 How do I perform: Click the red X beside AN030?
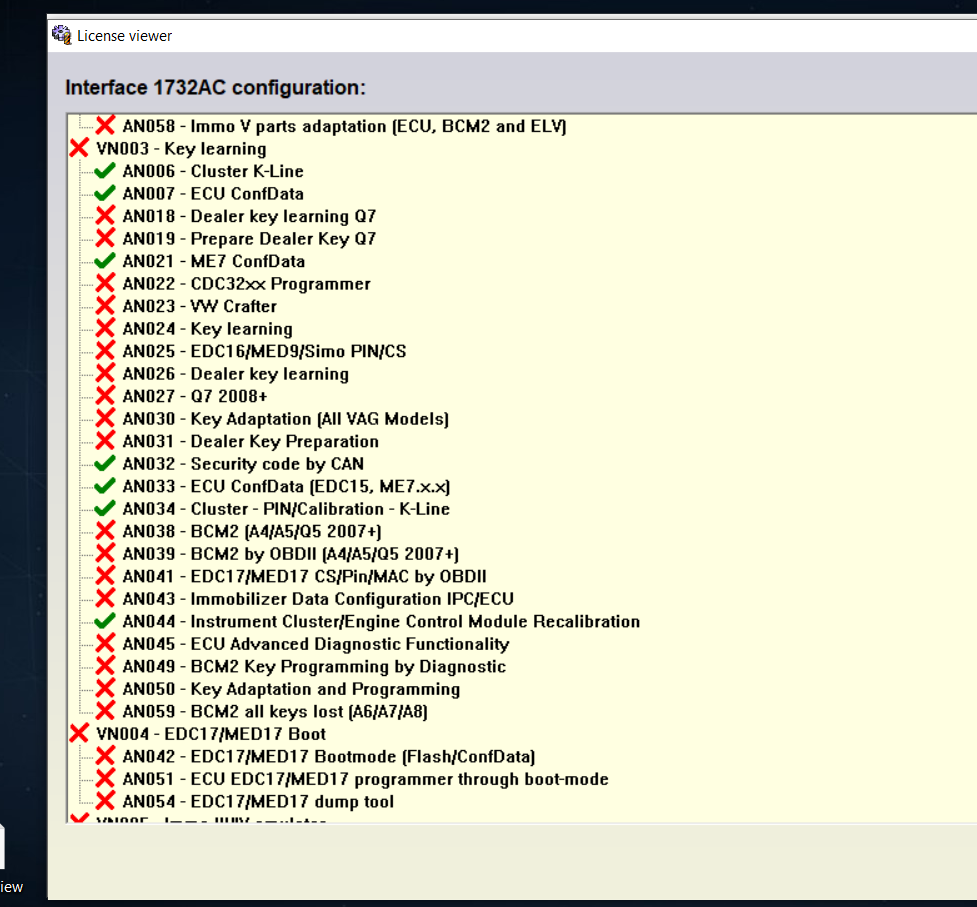pyautogui.click(x=105, y=418)
